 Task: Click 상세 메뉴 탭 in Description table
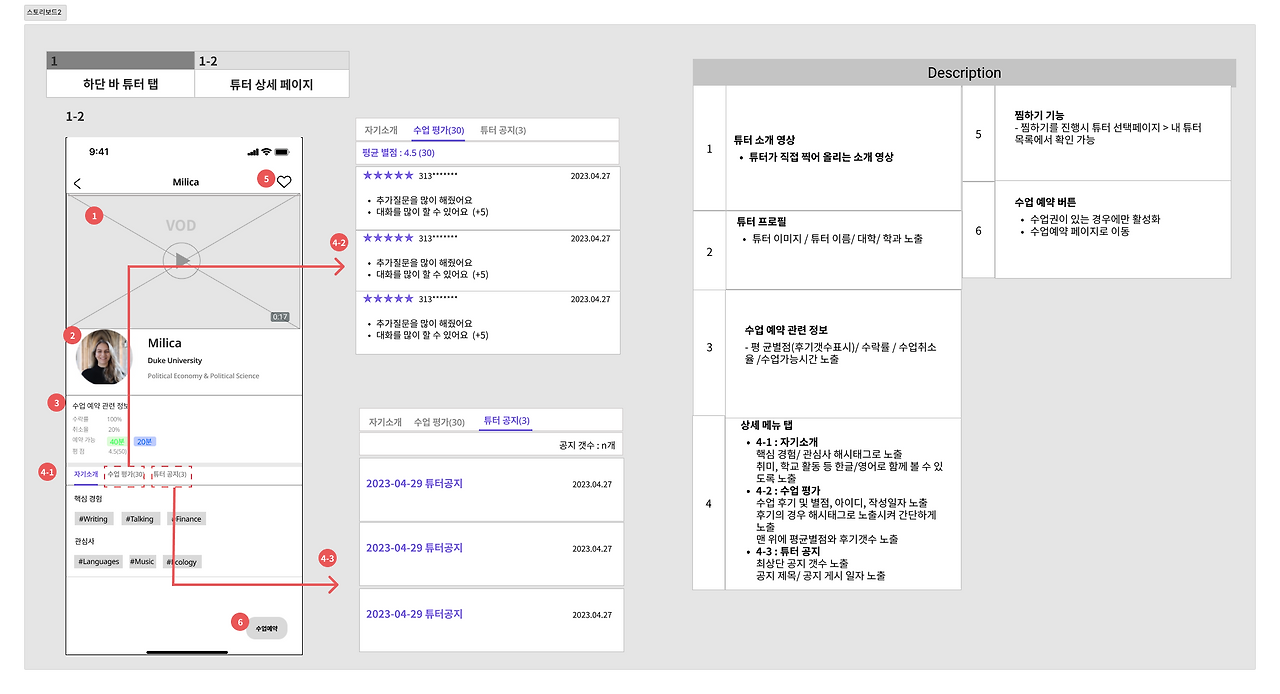click(x=767, y=425)
